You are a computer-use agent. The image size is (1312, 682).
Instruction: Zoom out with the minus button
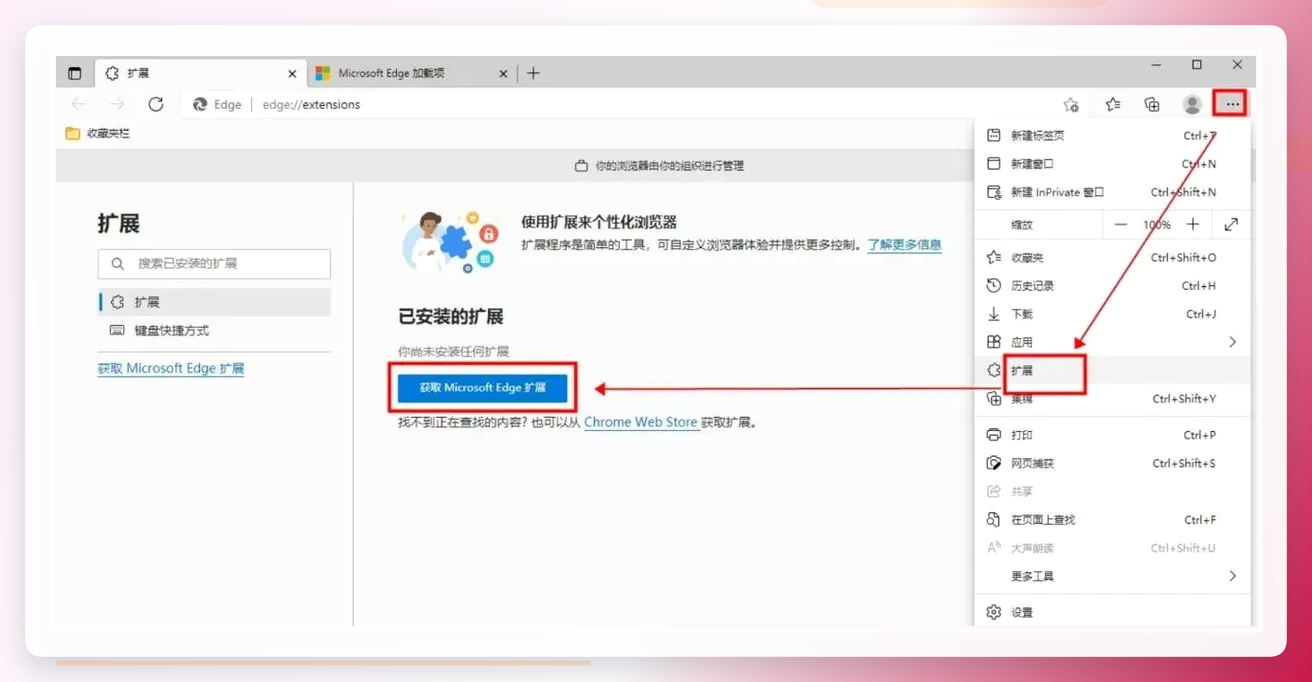coord(1121,225)
